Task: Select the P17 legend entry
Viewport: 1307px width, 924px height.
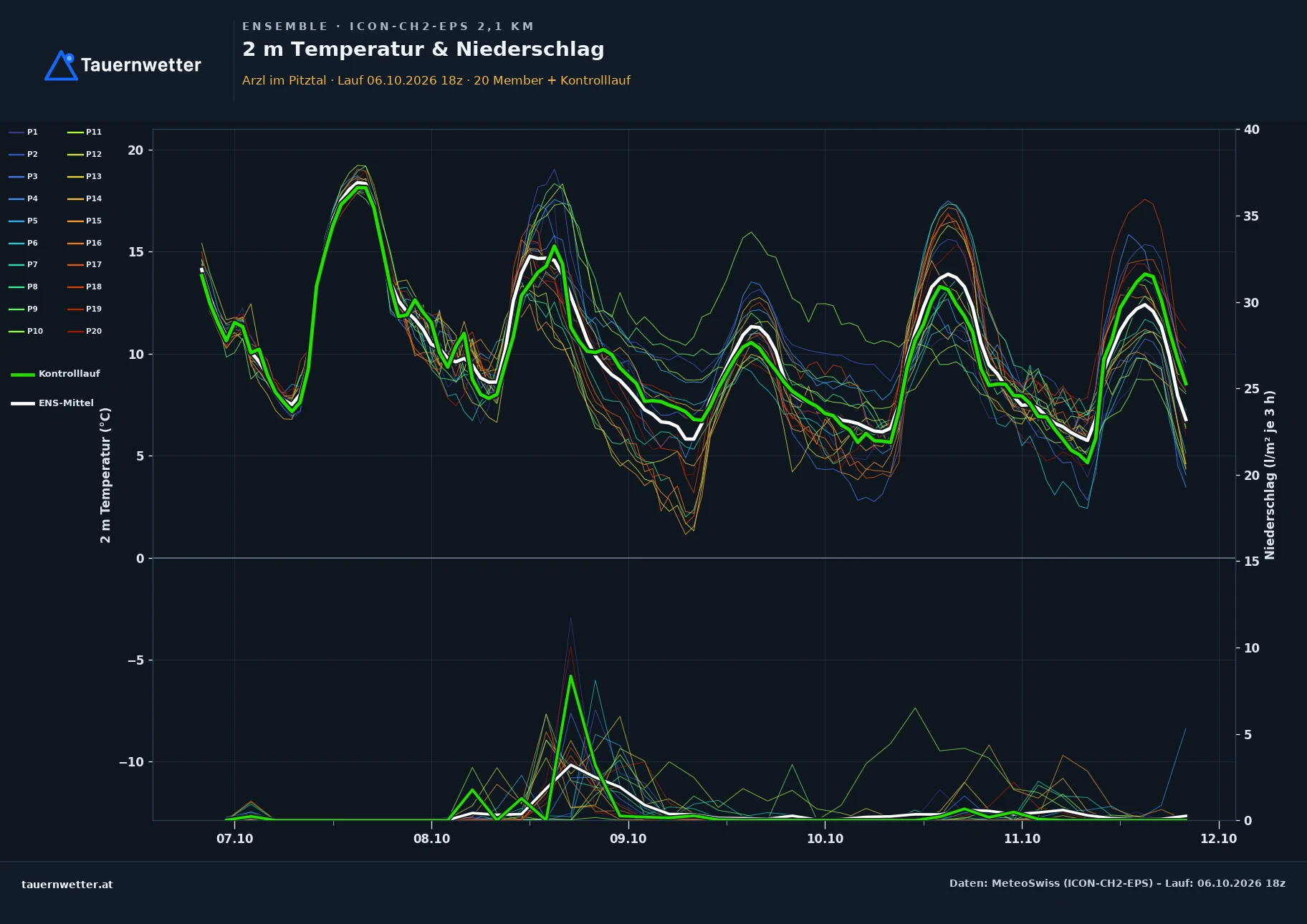Action: point(85,264)
